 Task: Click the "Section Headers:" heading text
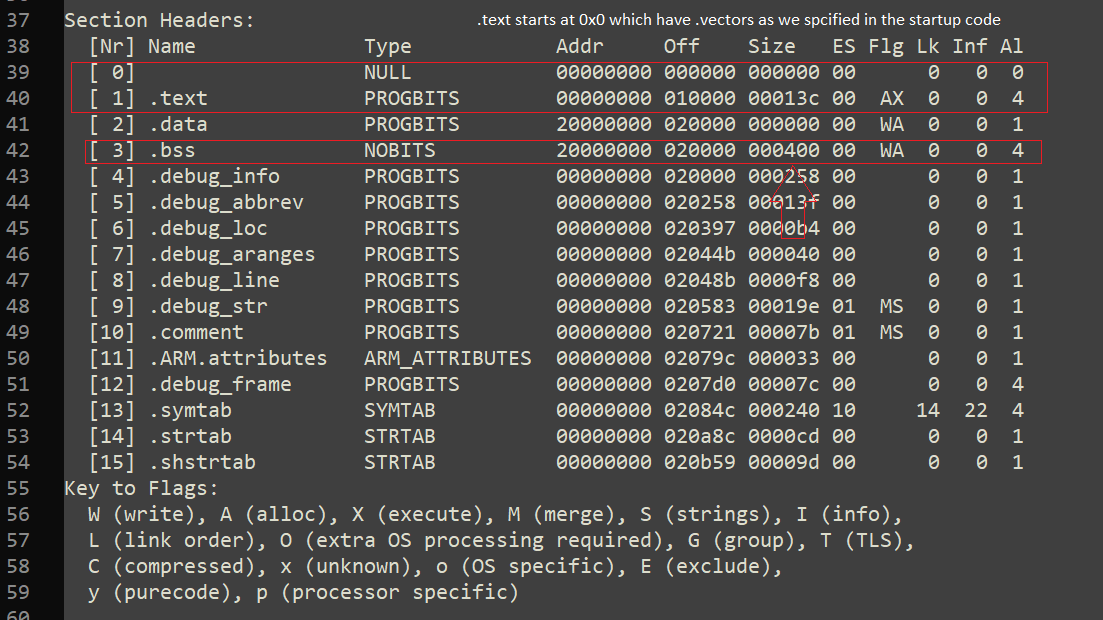(159, 20)
